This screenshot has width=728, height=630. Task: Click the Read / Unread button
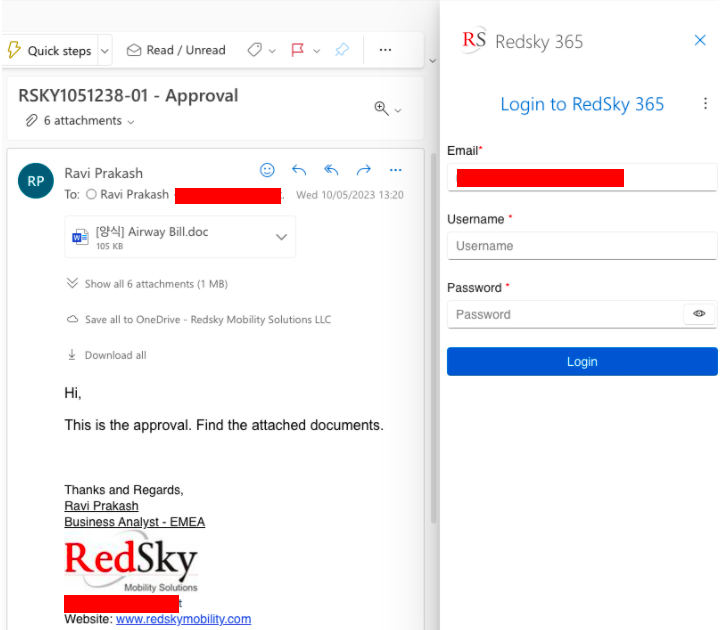coord(176,50)
